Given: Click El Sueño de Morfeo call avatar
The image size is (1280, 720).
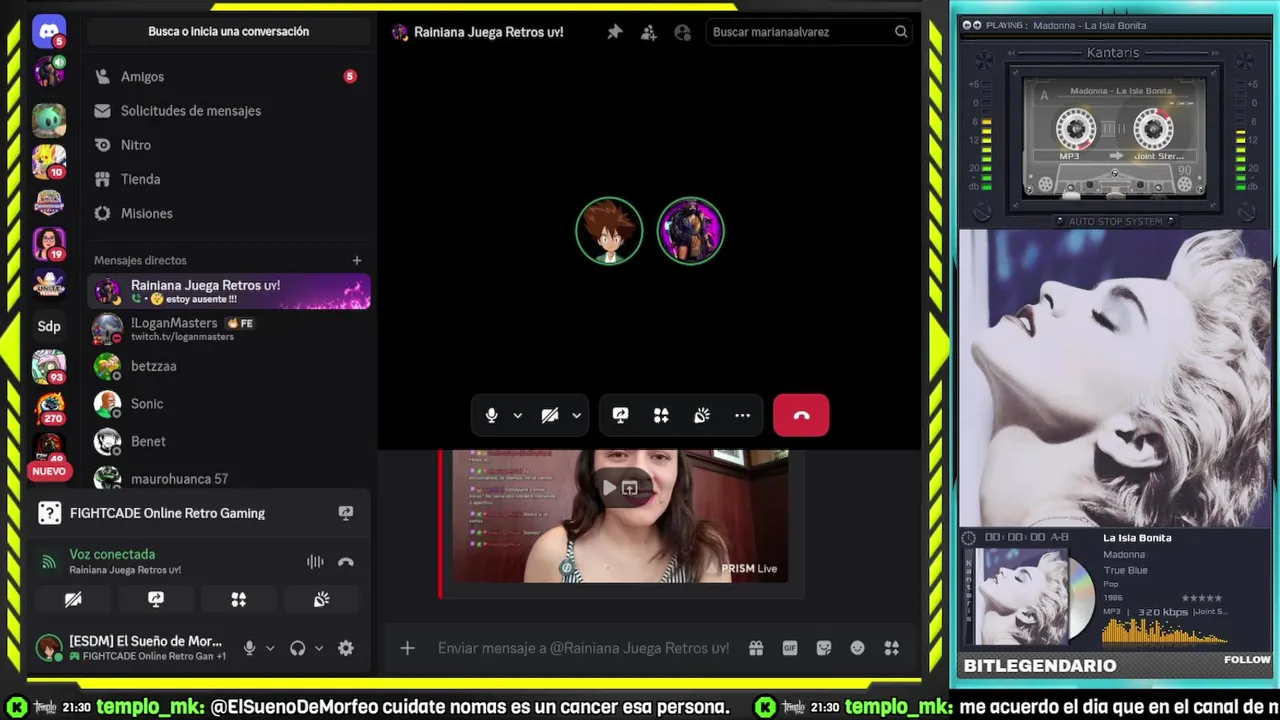Looking at the screenshot, I should [x=609, y=231].
